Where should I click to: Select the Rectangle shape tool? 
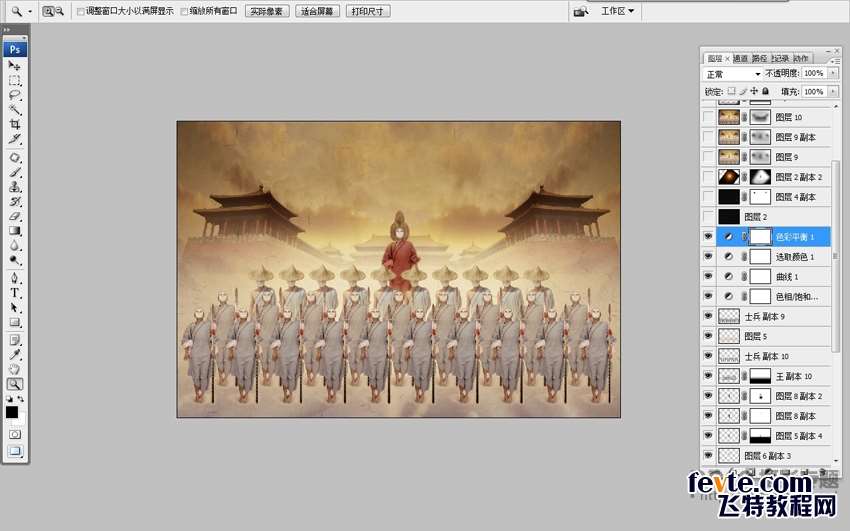[x=15, y=322]
